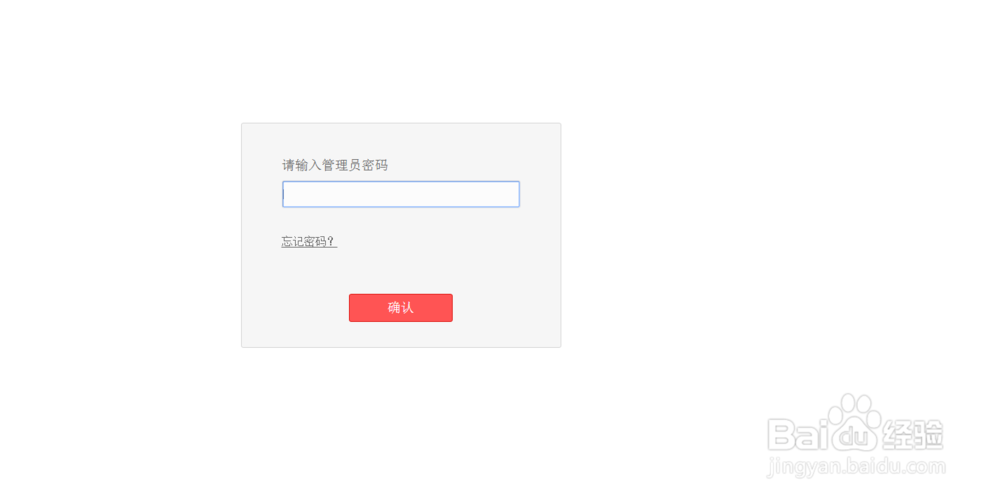Submit using the 确认 button

pos(401,308)
